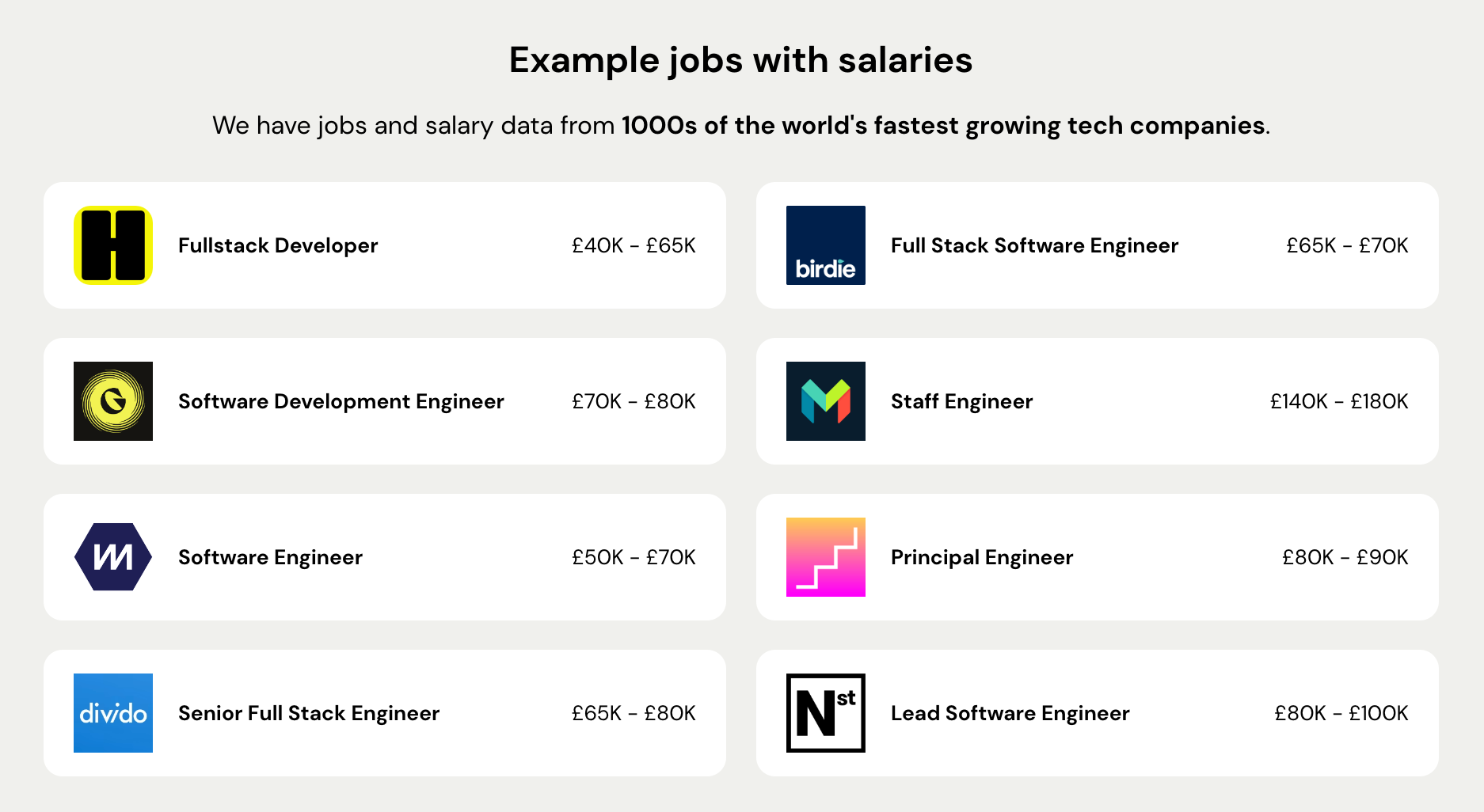This screenshot has height=812, width=1484.
Task: Select the Senior Full Stack Engineer title
Action: tap(309, 713)
